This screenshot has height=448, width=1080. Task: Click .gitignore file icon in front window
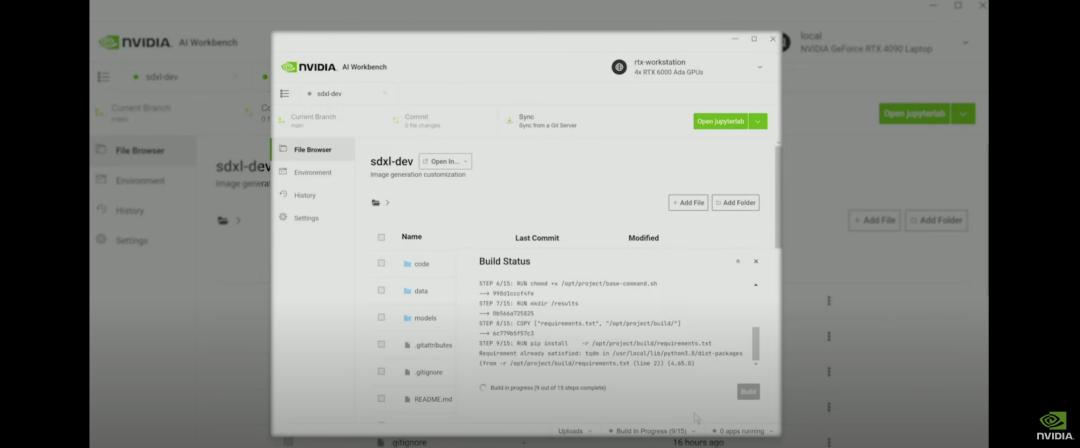407,371
